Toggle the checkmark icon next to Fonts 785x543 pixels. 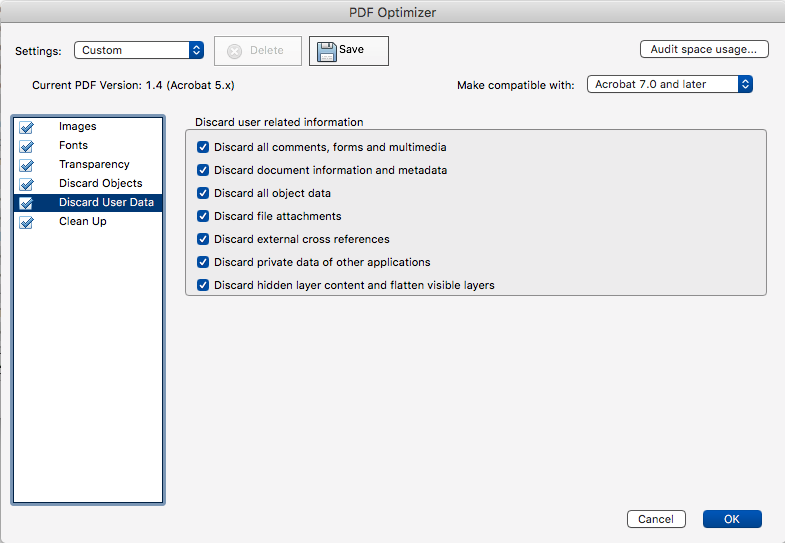pyautogui.click(x=27, y=147)
